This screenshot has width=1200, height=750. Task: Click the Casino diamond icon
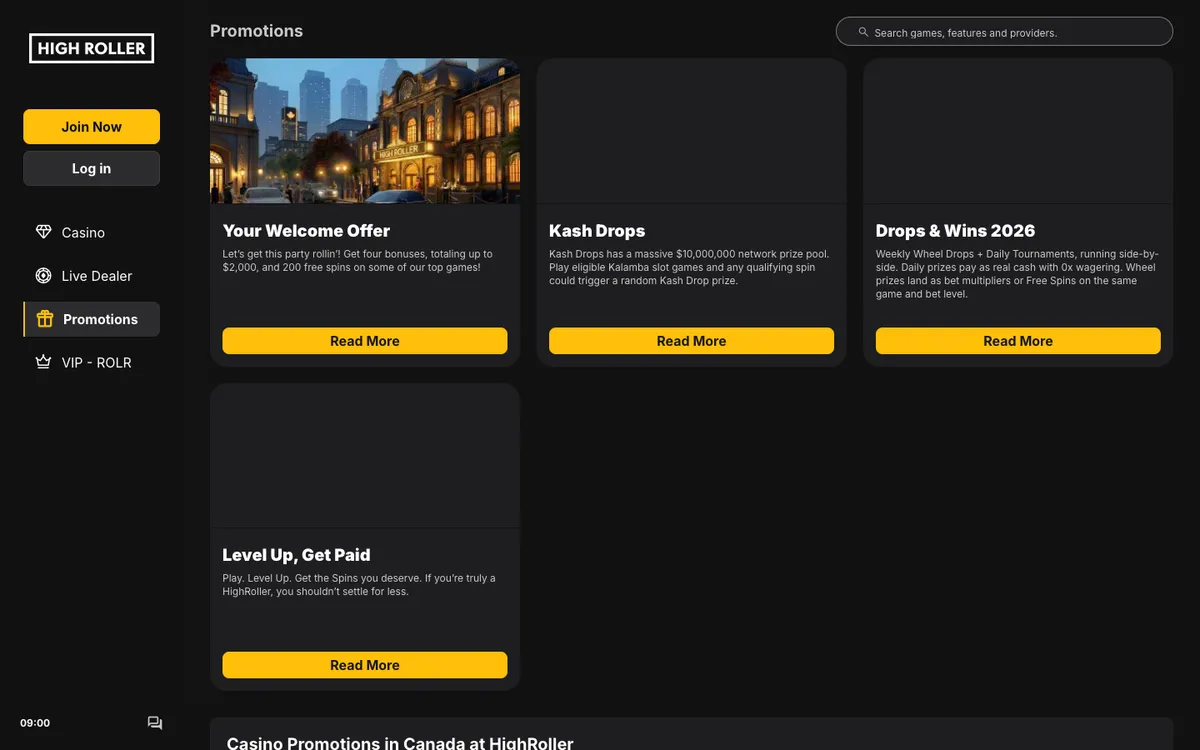point(43,232)
